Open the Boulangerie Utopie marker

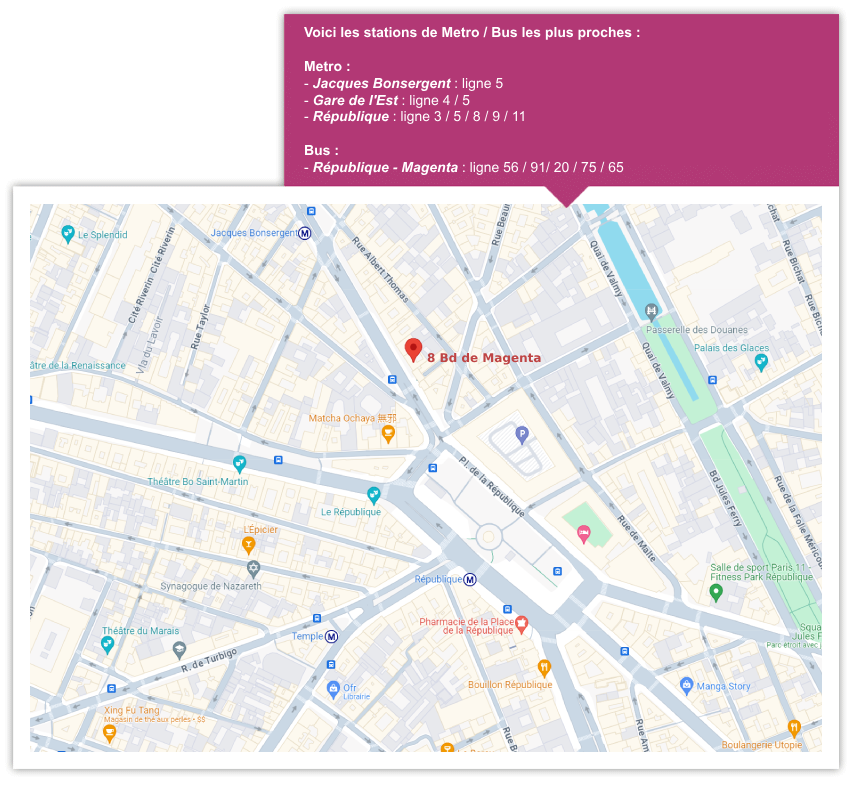point(794,728)
